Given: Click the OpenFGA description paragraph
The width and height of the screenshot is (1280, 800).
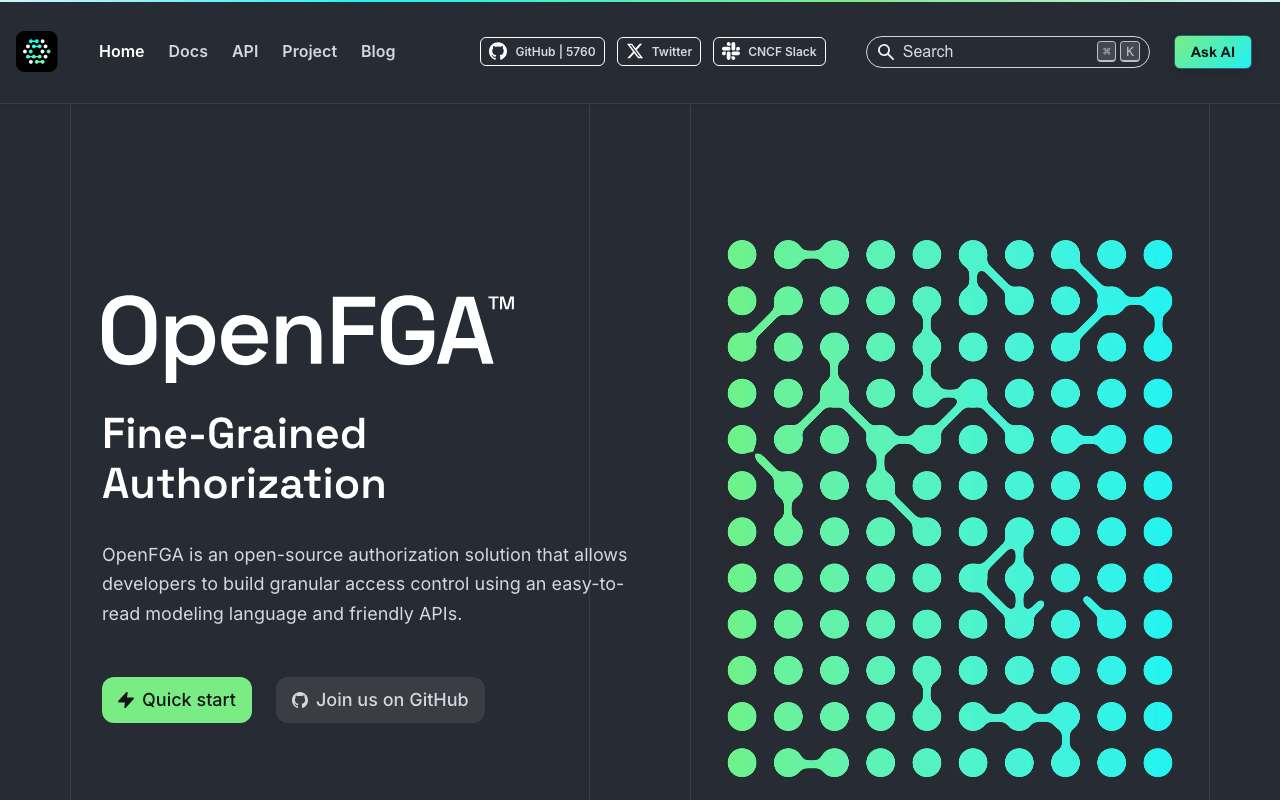Looking at the screenshot, I should coord(365,584).
